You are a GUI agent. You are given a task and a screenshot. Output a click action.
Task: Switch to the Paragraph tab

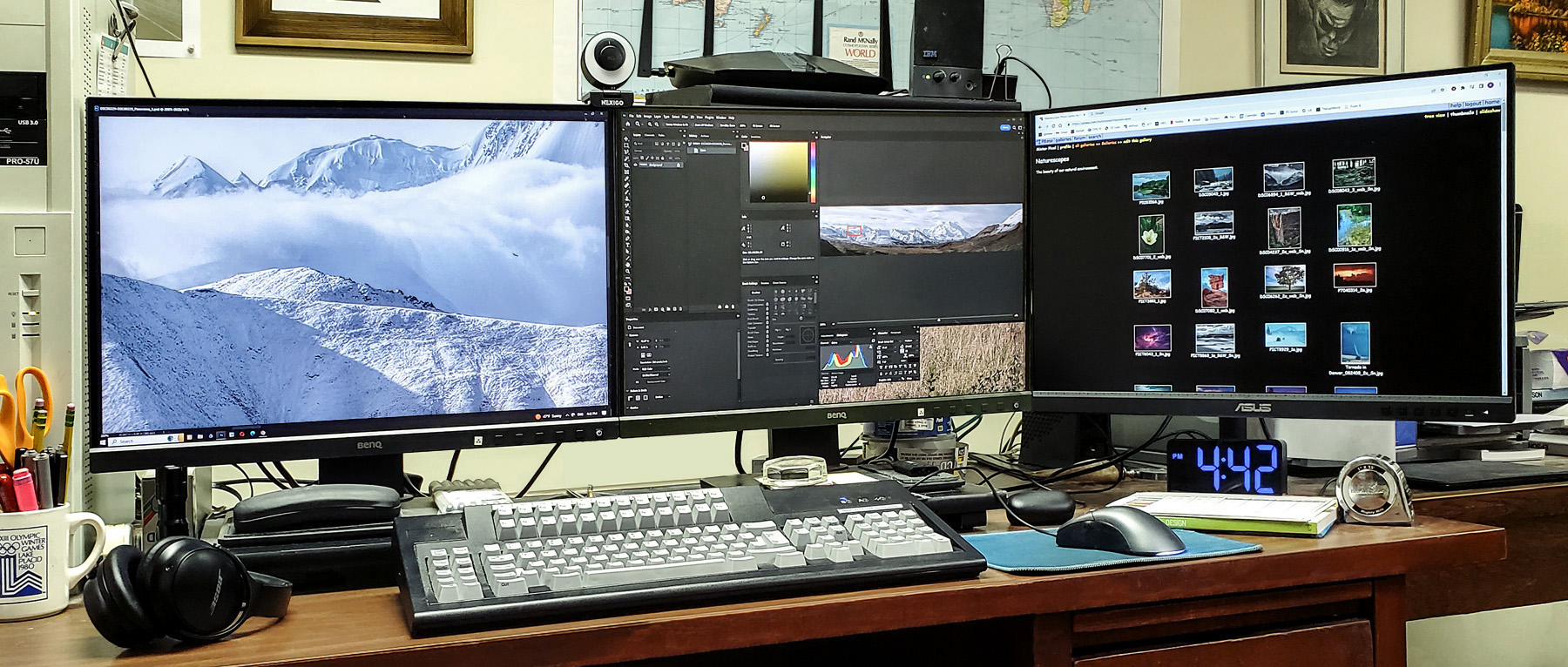coord(896,333)
